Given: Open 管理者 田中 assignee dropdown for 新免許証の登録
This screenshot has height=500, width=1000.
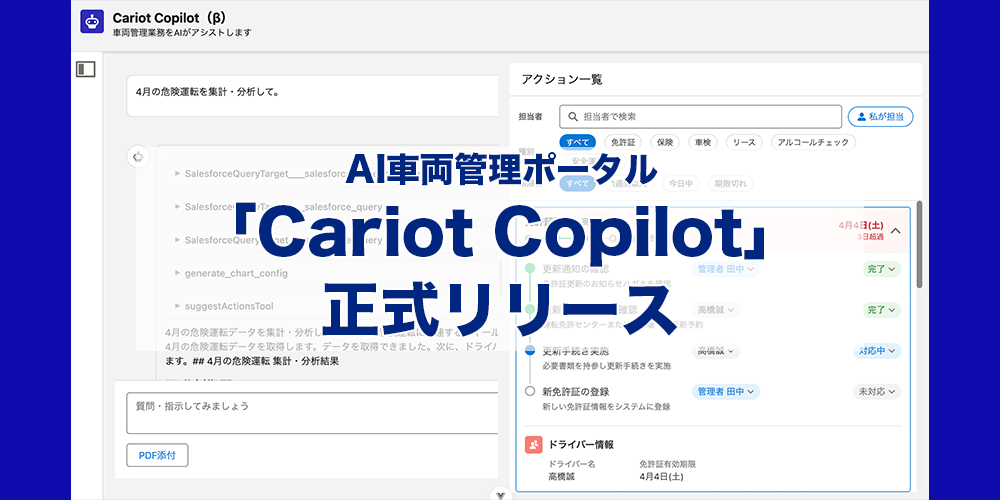Looking at the screenshot, I should [726, 392].
